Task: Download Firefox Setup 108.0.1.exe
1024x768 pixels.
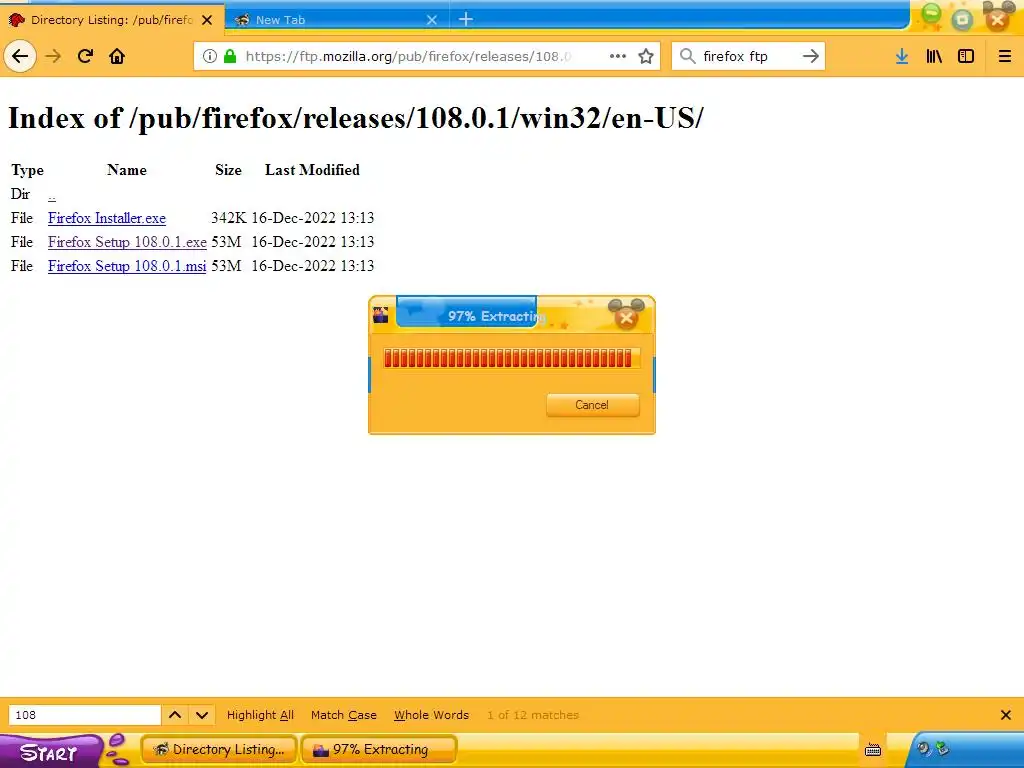Action: 127,242
